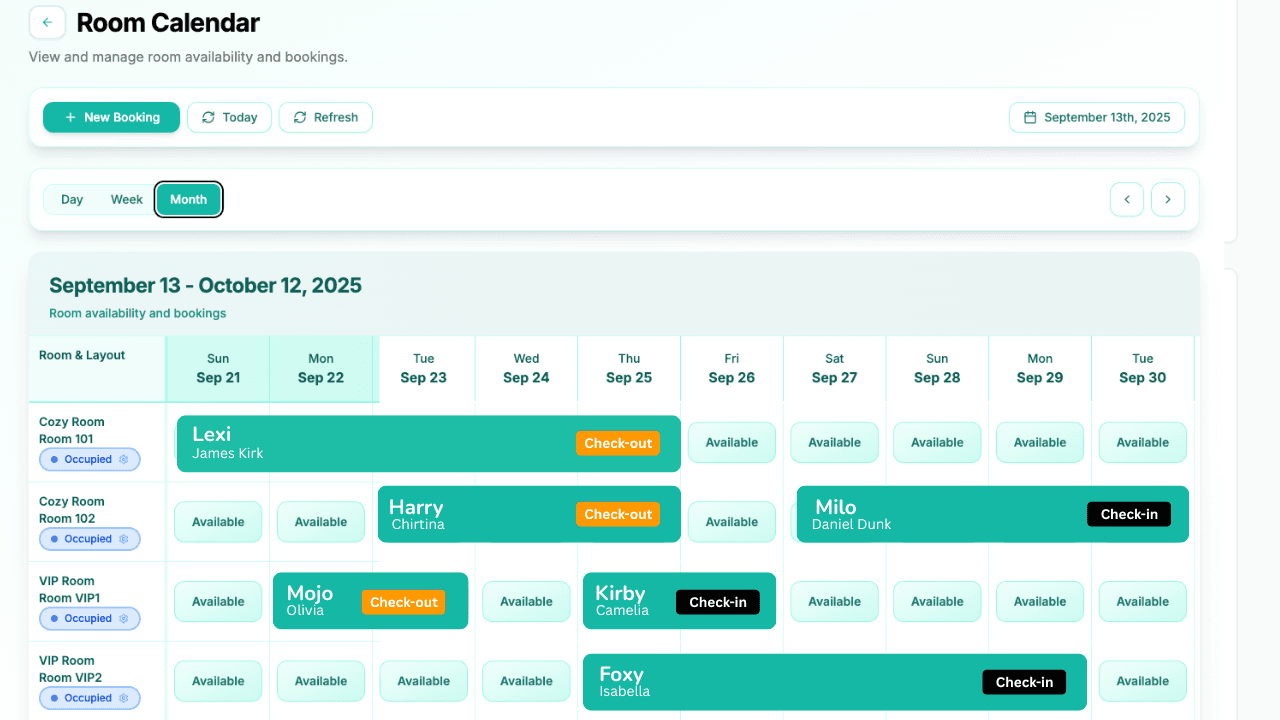Image resolution: width=1280 pixels, height=720 pixels.
Task: Click the New Booking button
Action: tap(111, 117)
